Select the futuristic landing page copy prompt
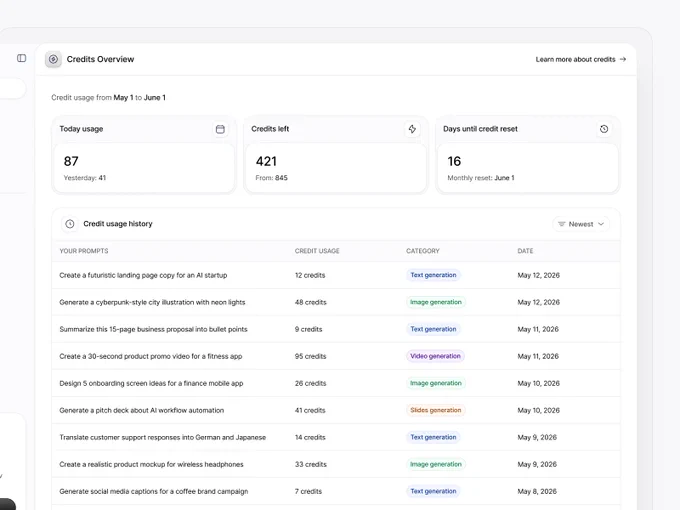Viewport: 680px width, 510px height. click(143, 275)
